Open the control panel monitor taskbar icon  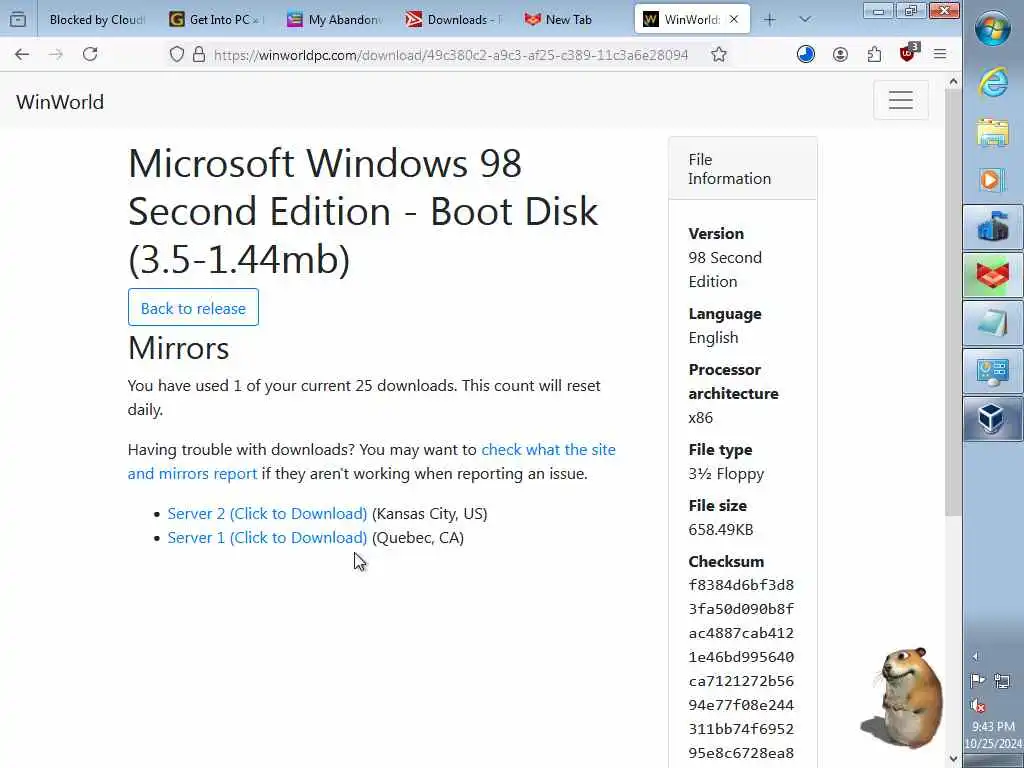(993, 371)
